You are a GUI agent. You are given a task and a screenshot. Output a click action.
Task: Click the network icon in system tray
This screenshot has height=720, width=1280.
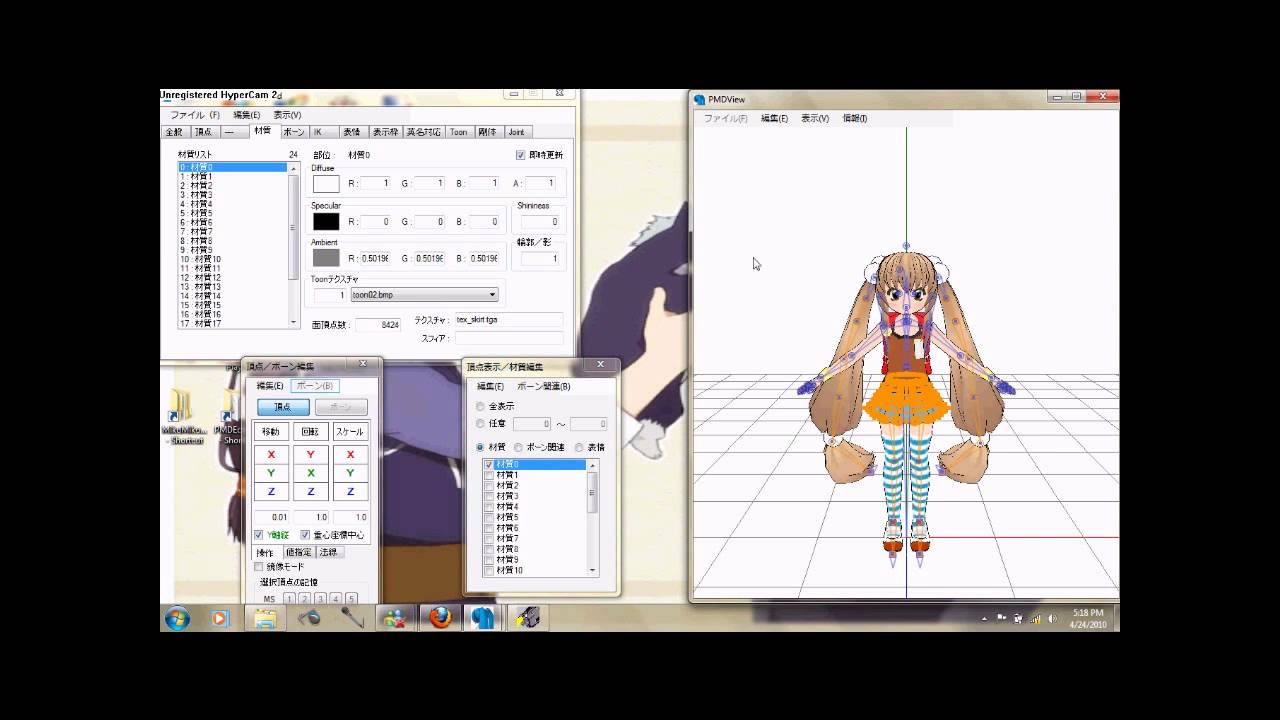pyautogui.click(x=1035, y=619)
